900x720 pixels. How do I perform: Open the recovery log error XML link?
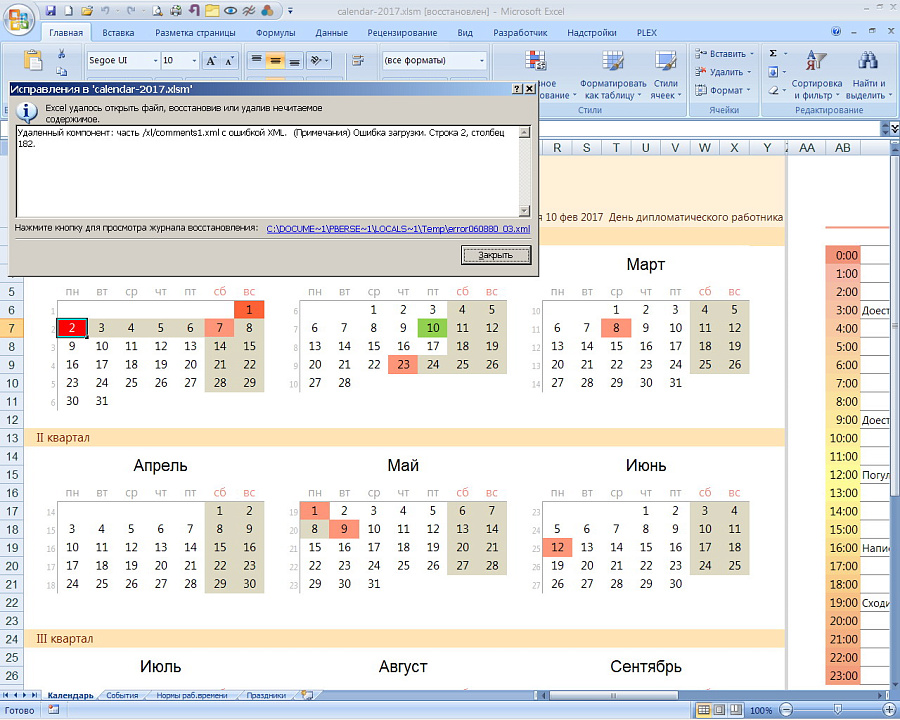tap(397, 229)
